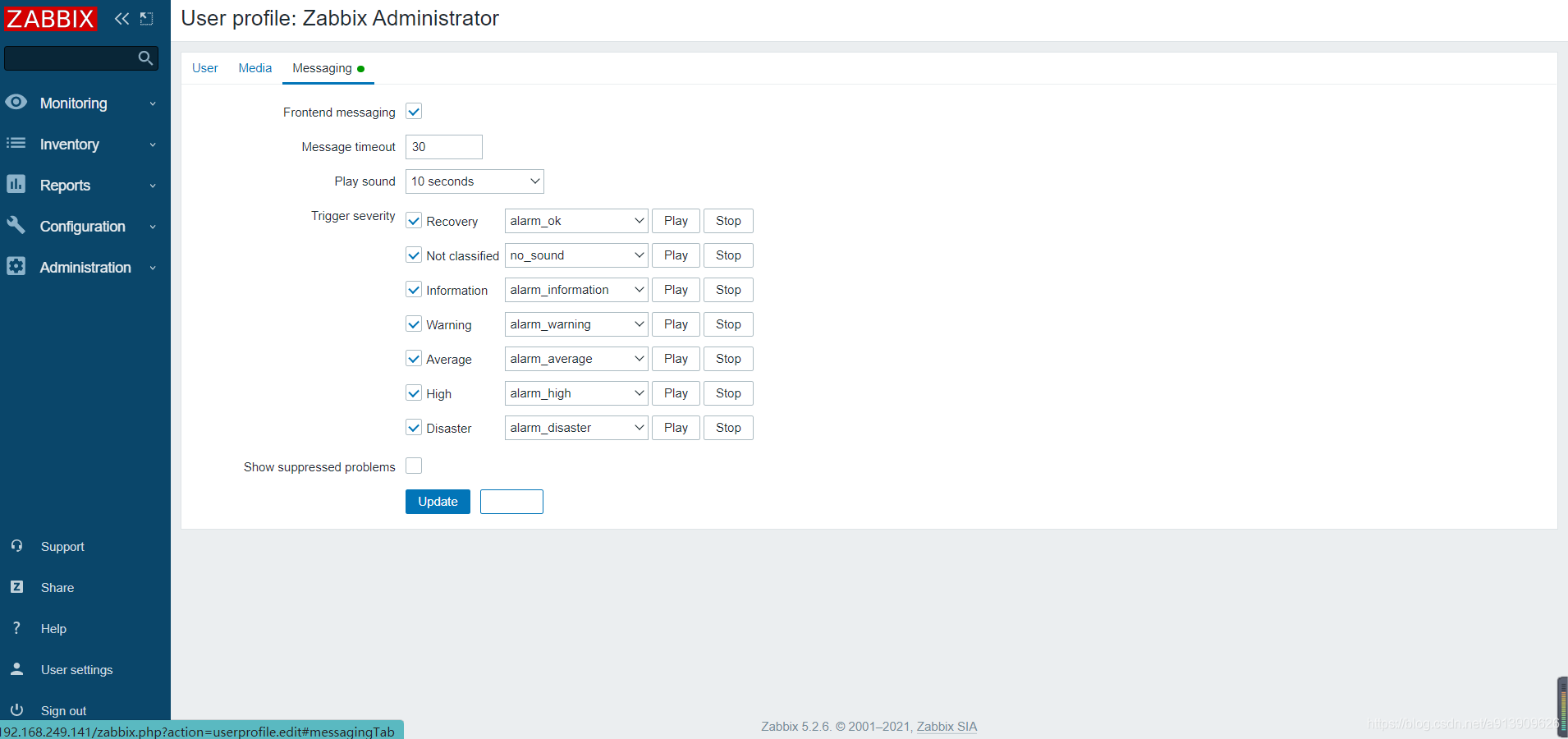
Task: Open the alarm_warning sound dropdown
Action: pos(576,324)
